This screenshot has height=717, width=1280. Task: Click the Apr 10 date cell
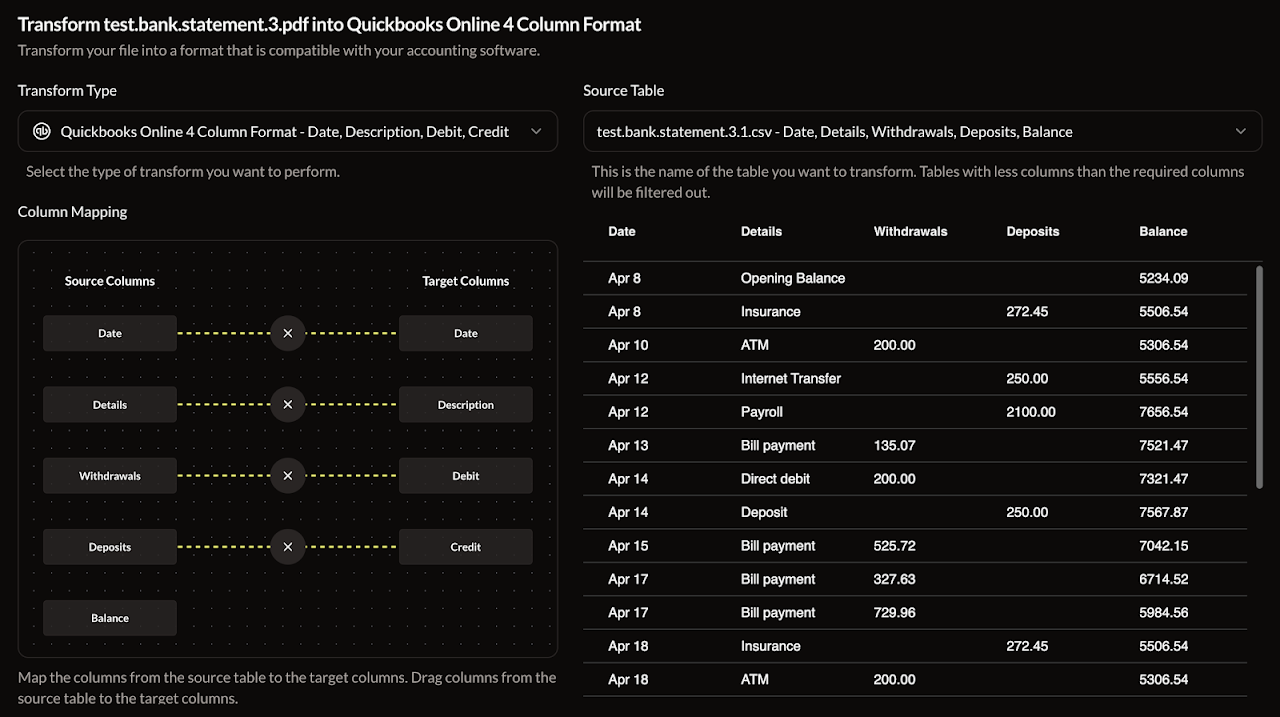pos(628,345)
